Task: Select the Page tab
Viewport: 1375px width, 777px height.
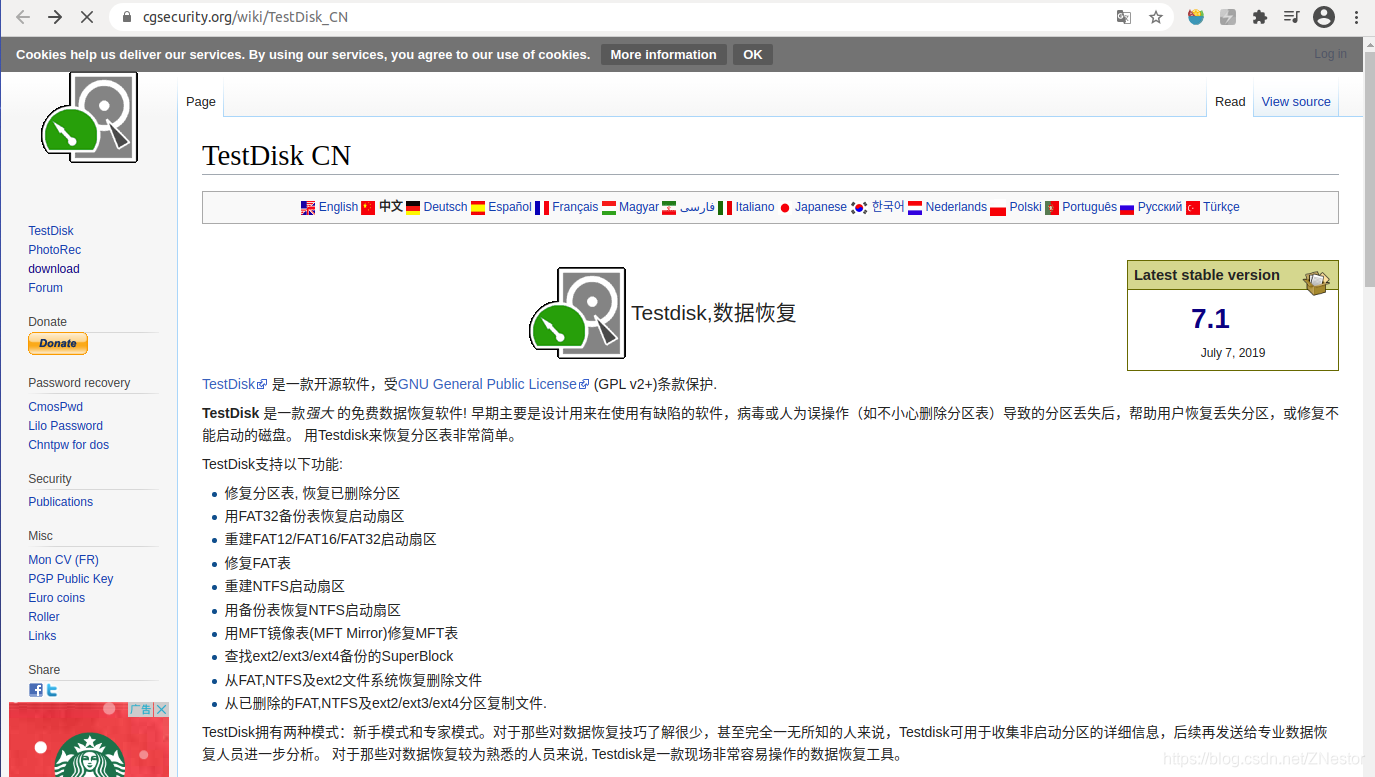Action: pyautogui.click(x=200, y=101)
